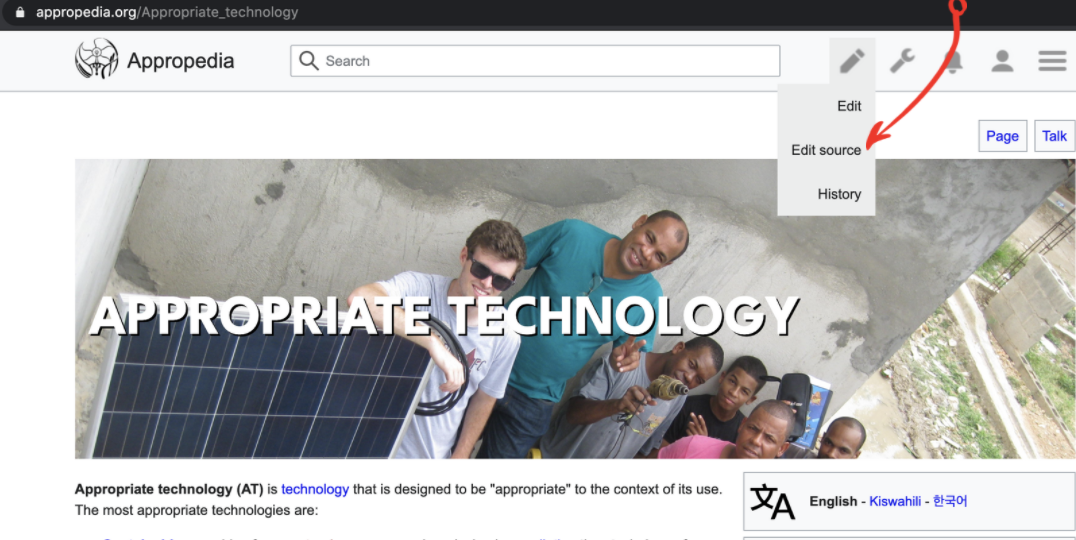Click the translation languages icon
This screenshot has width=1076, height=540.
(x=772, y=502)
